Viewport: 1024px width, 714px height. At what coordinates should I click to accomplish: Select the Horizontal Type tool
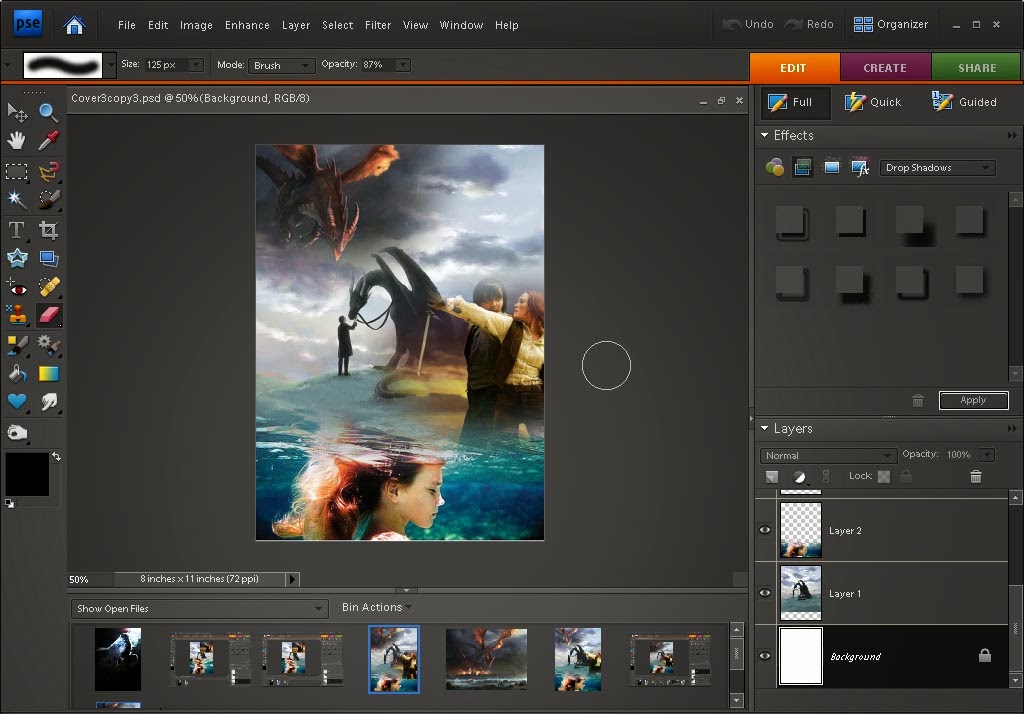pyautogui.click(x=17, y=230)
